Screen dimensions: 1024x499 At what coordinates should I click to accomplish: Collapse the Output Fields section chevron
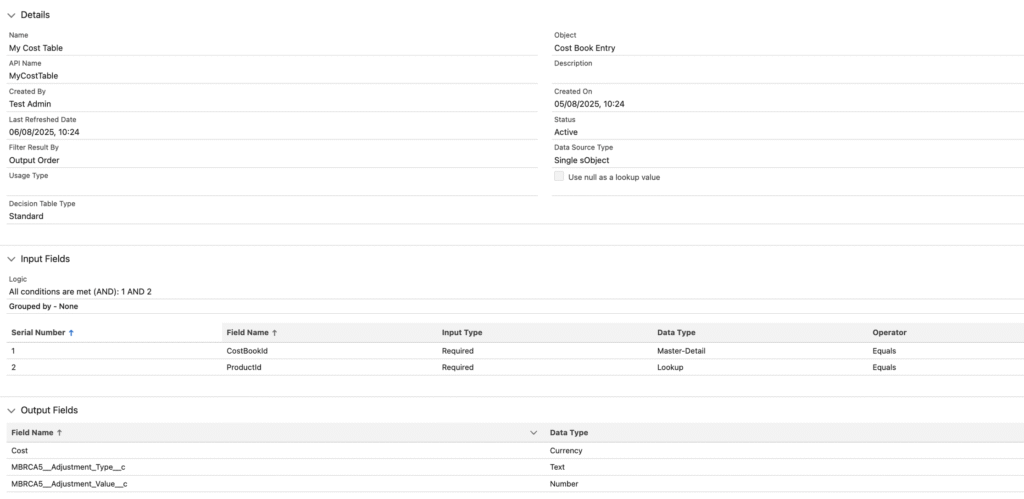[11, 410]
